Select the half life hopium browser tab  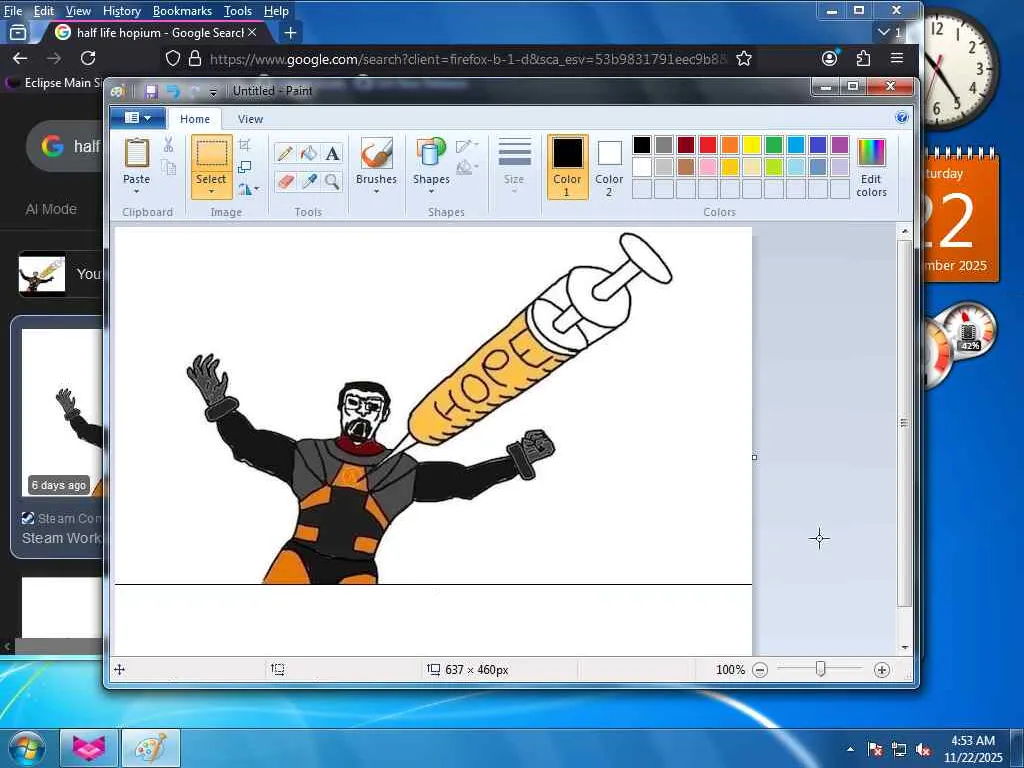click(155, 32)
